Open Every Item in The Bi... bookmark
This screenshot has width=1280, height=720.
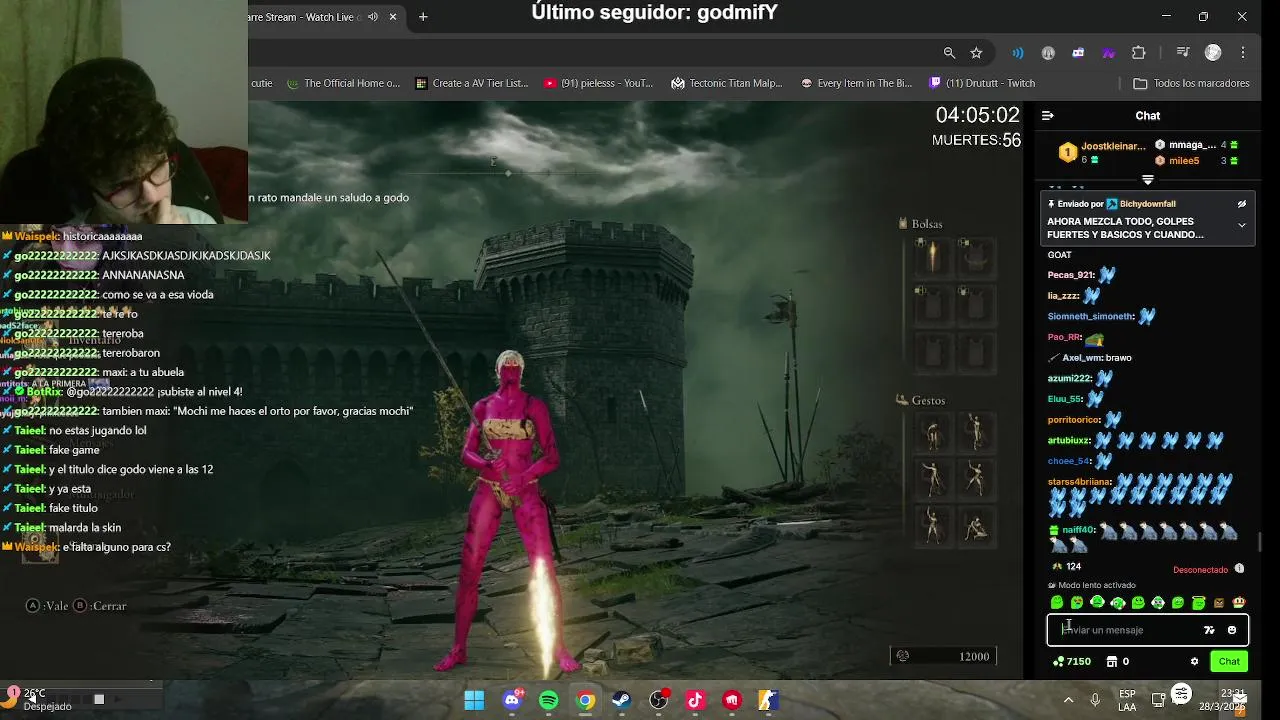point(856,83)
